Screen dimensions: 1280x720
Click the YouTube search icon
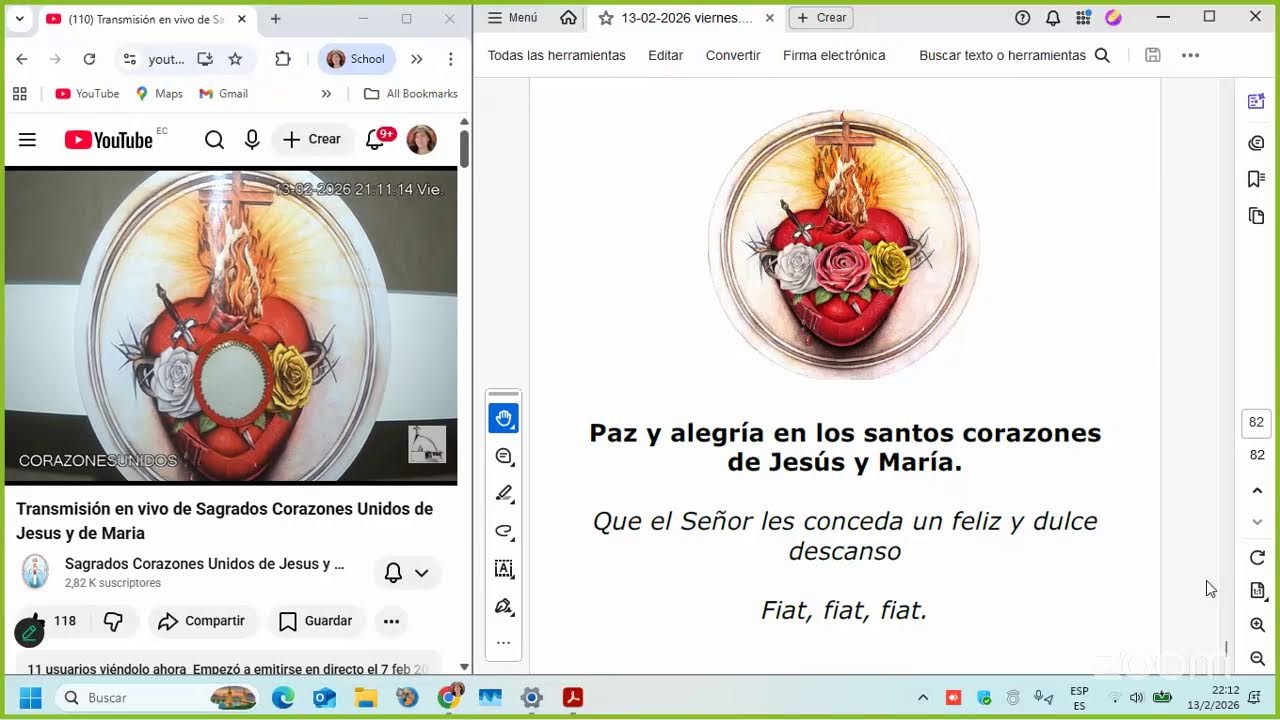(214, 139)
